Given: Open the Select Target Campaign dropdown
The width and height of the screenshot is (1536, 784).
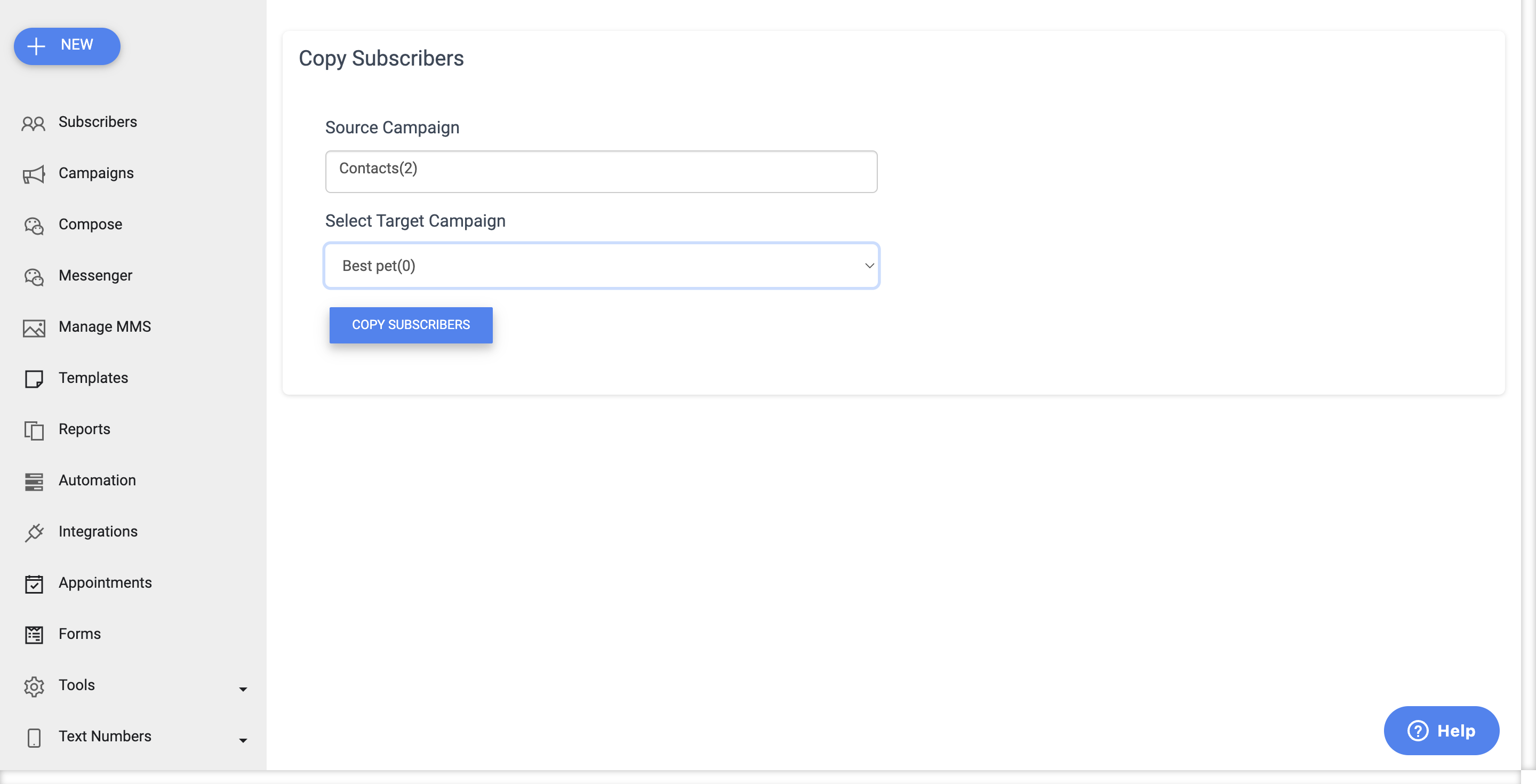Looking at the screenshot, I should click(601, 265).
